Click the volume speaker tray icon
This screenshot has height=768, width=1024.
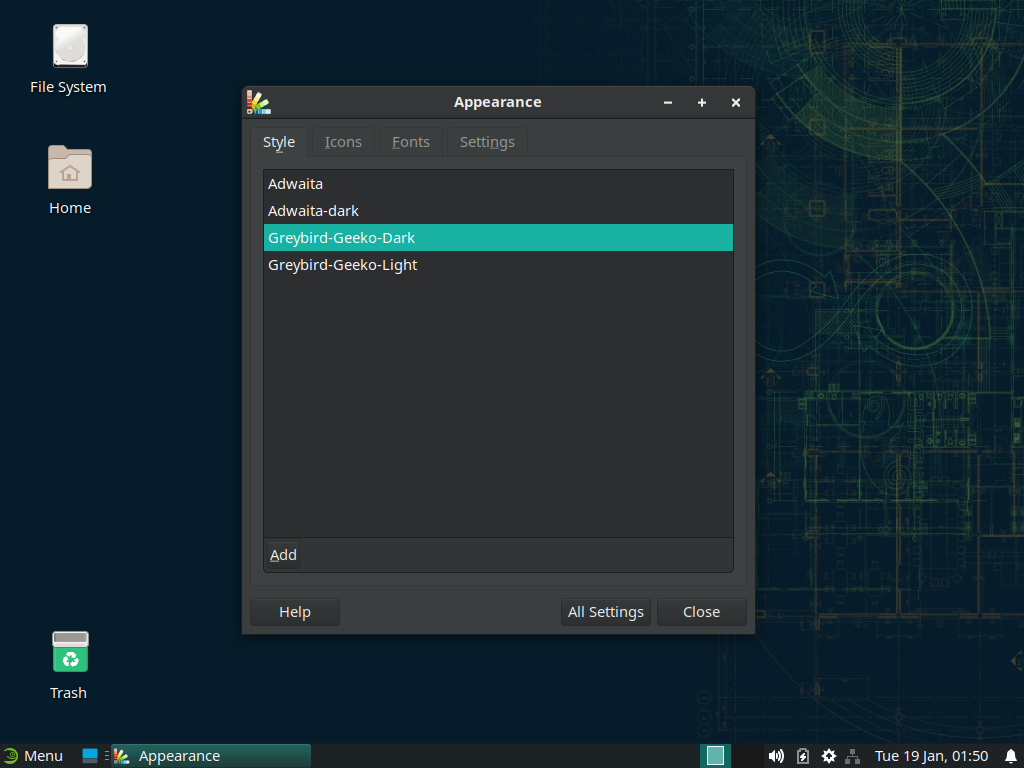(x=776, y=756)
